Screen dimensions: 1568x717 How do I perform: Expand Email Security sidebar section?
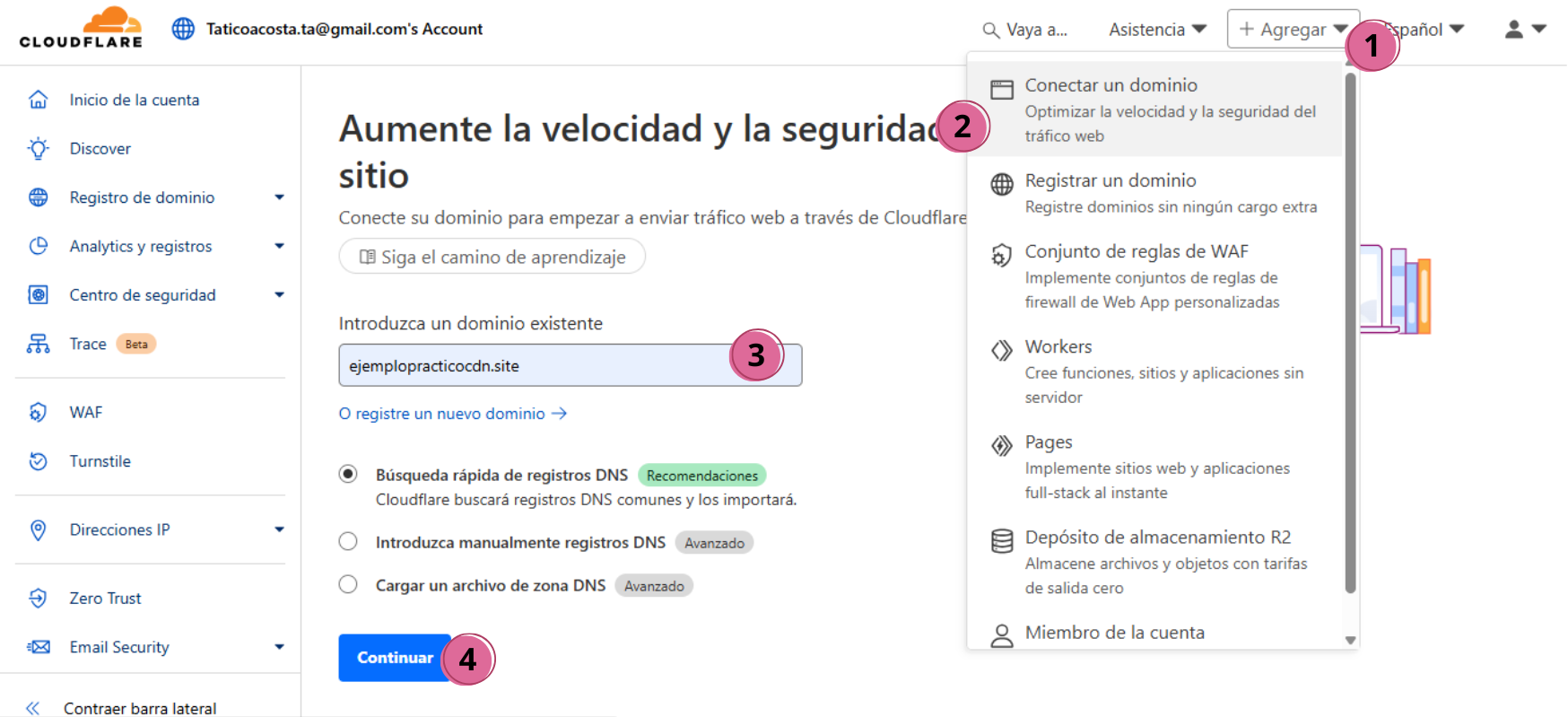(x=279, y=647)
